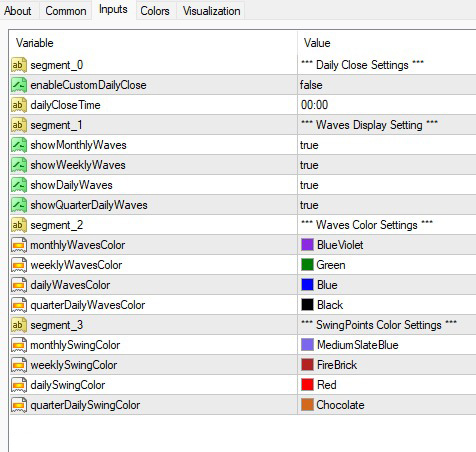Click the string icon beside segment_3
Viewport: 476px width, 452px height.
pos(19,325)
